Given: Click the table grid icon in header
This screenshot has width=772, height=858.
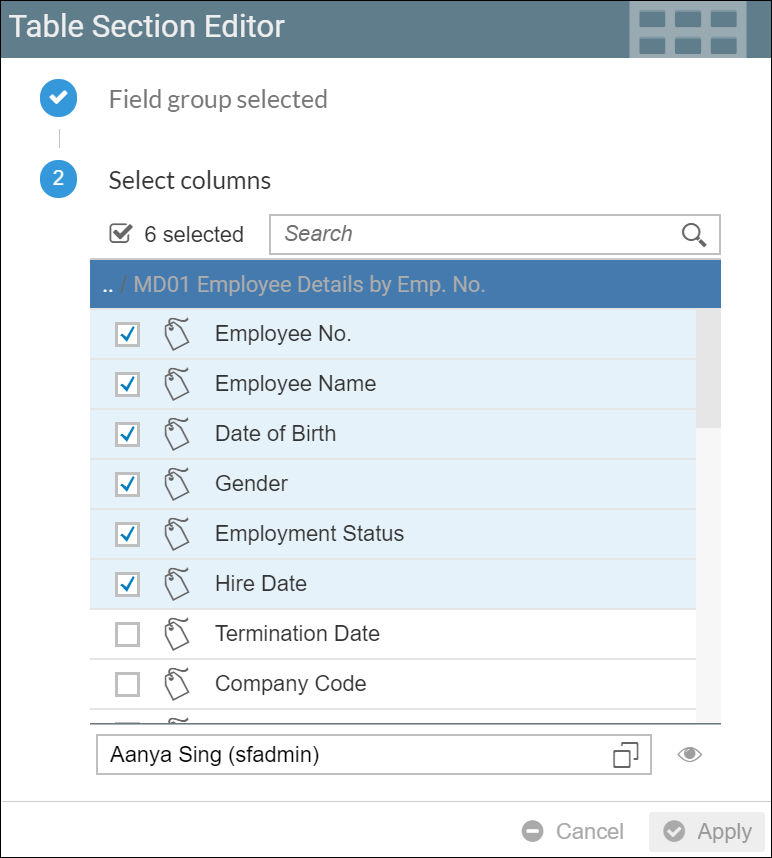Looking at the screenshot, I should coord(687,31).
